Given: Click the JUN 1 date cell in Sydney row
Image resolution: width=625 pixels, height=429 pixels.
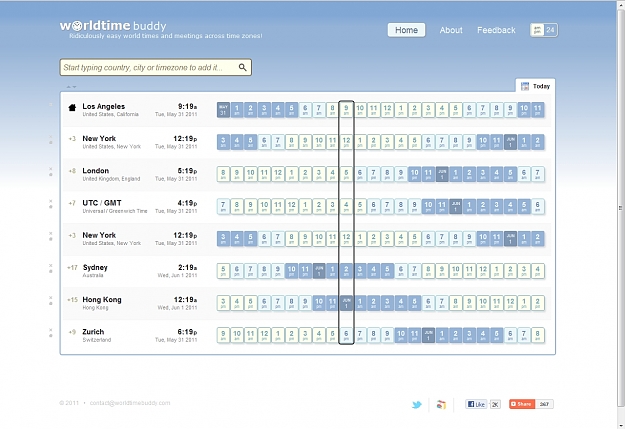Looking at the screenshot, I should (x=319, y=271).
